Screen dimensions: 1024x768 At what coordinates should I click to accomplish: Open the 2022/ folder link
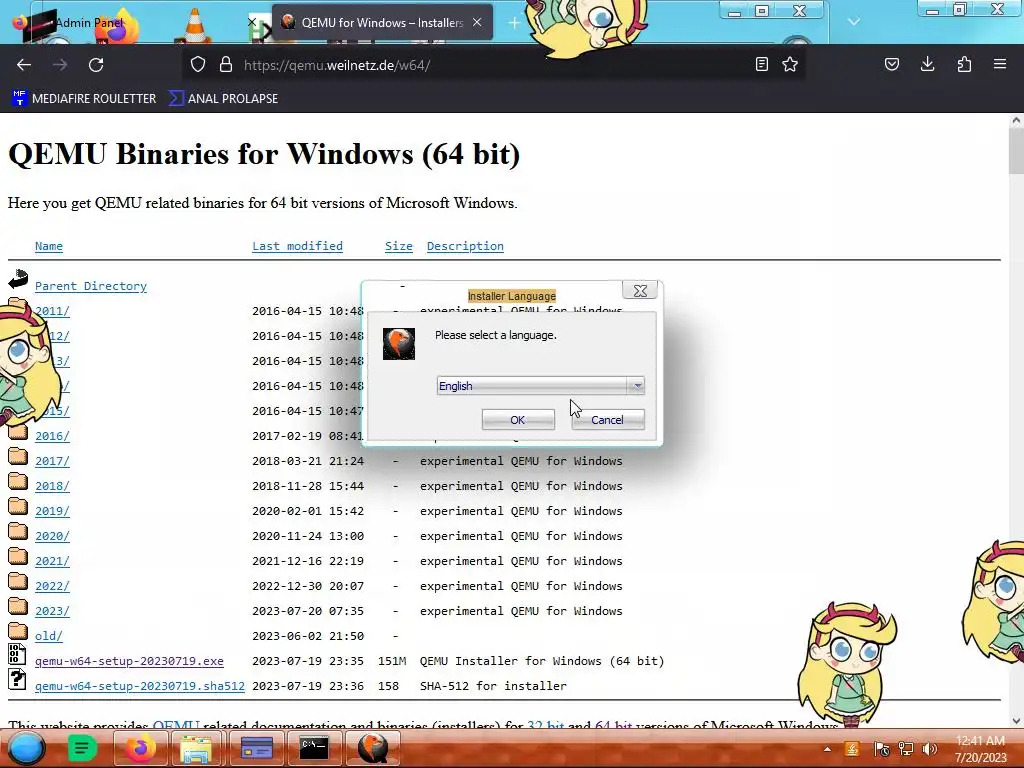pyautogui.click(x=52, y=586)
